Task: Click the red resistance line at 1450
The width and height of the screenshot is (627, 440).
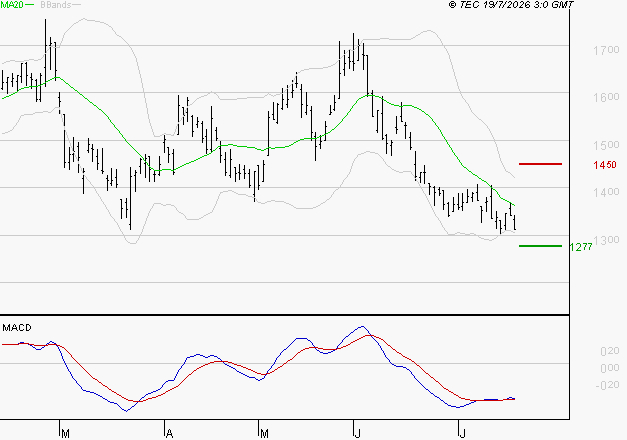Action: (540, 164)
